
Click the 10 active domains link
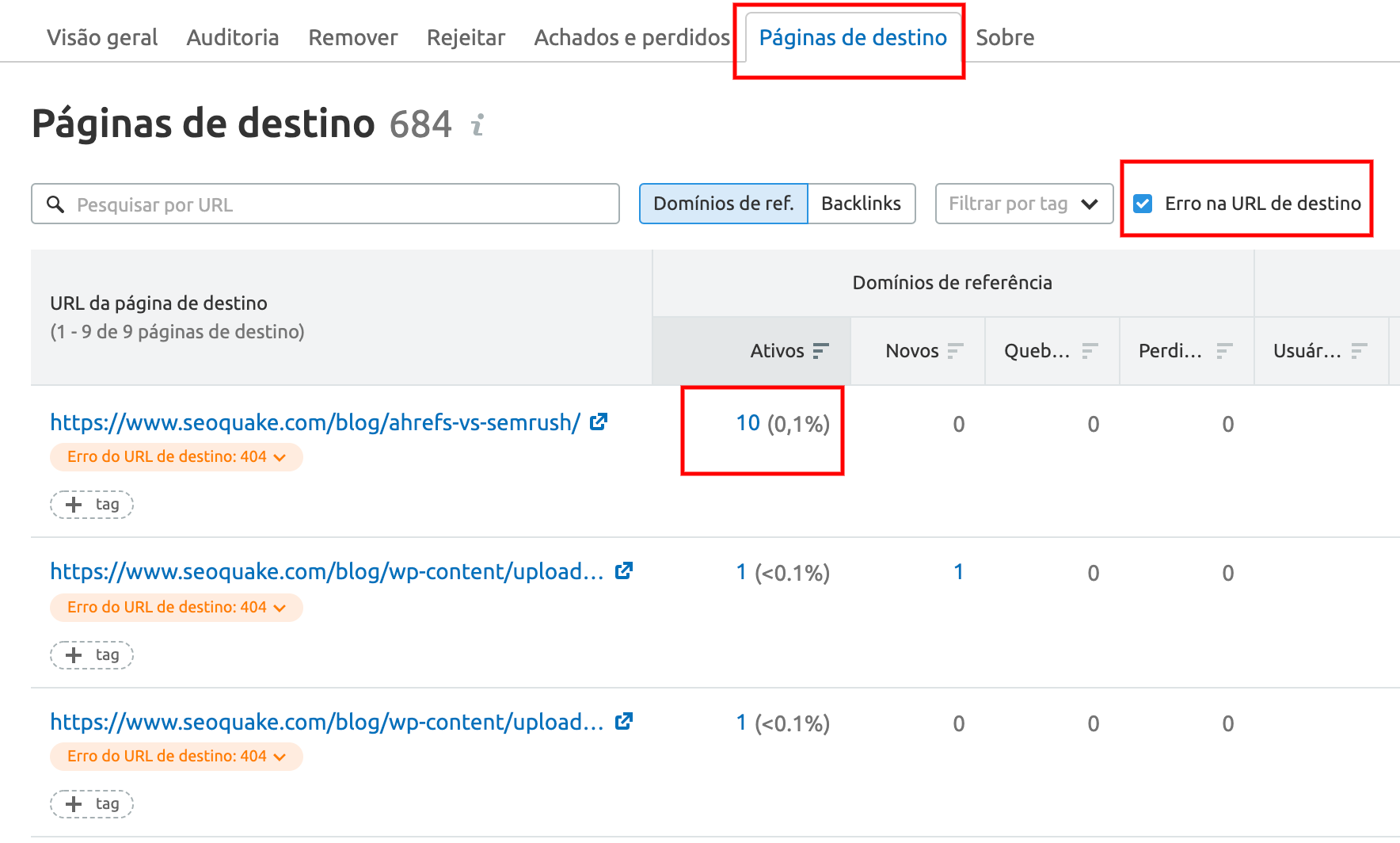coord(748,424)
